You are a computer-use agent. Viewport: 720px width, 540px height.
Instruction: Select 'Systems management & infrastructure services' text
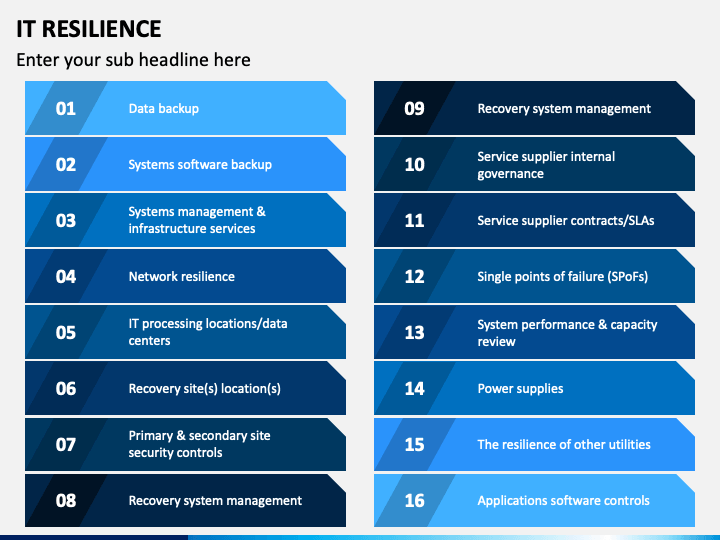coord(197,220)
